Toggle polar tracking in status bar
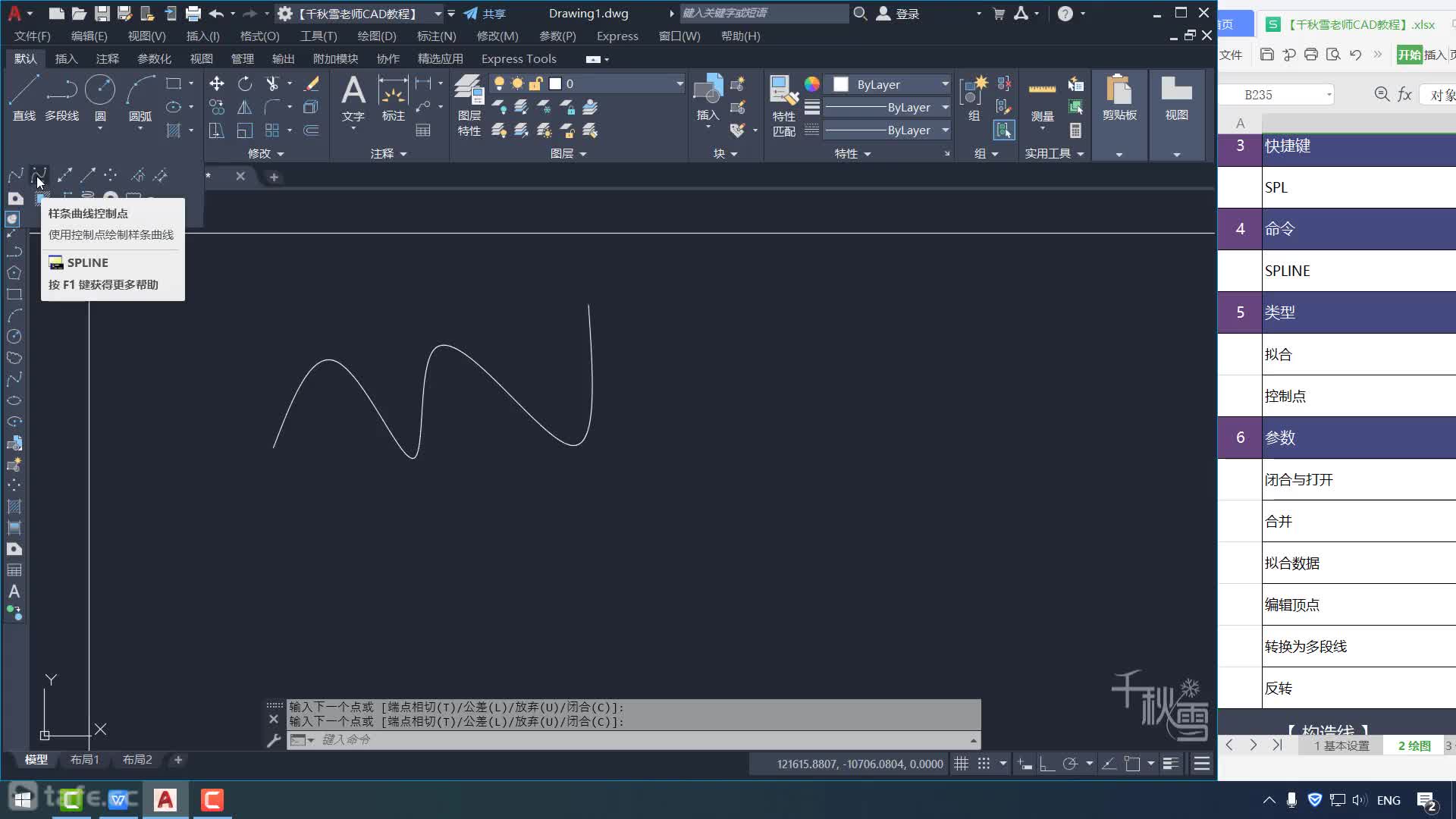The height and width of the screenshot is (819, 1456). click(1070, 764)
